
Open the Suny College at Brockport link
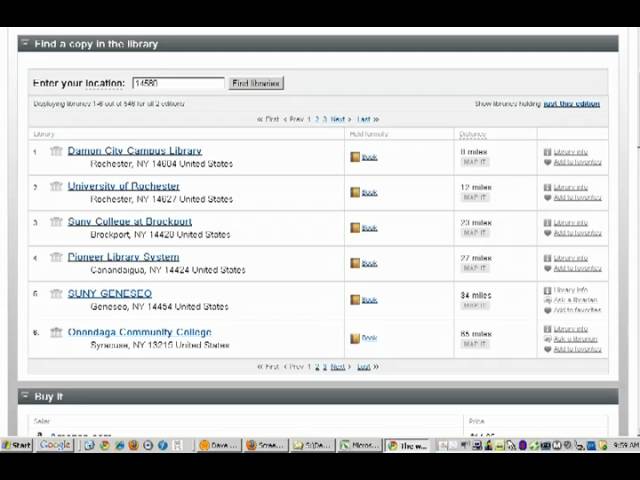(x=130, y=222)
